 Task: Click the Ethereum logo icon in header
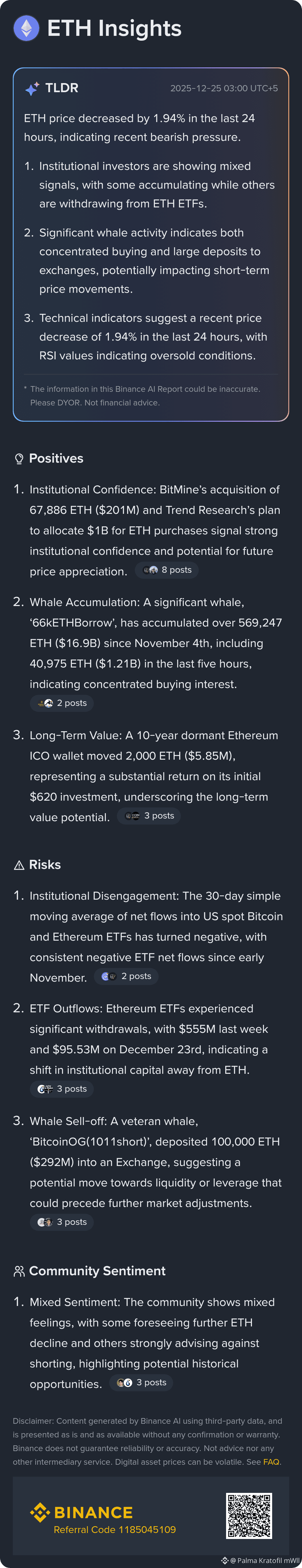coord(26,28)
